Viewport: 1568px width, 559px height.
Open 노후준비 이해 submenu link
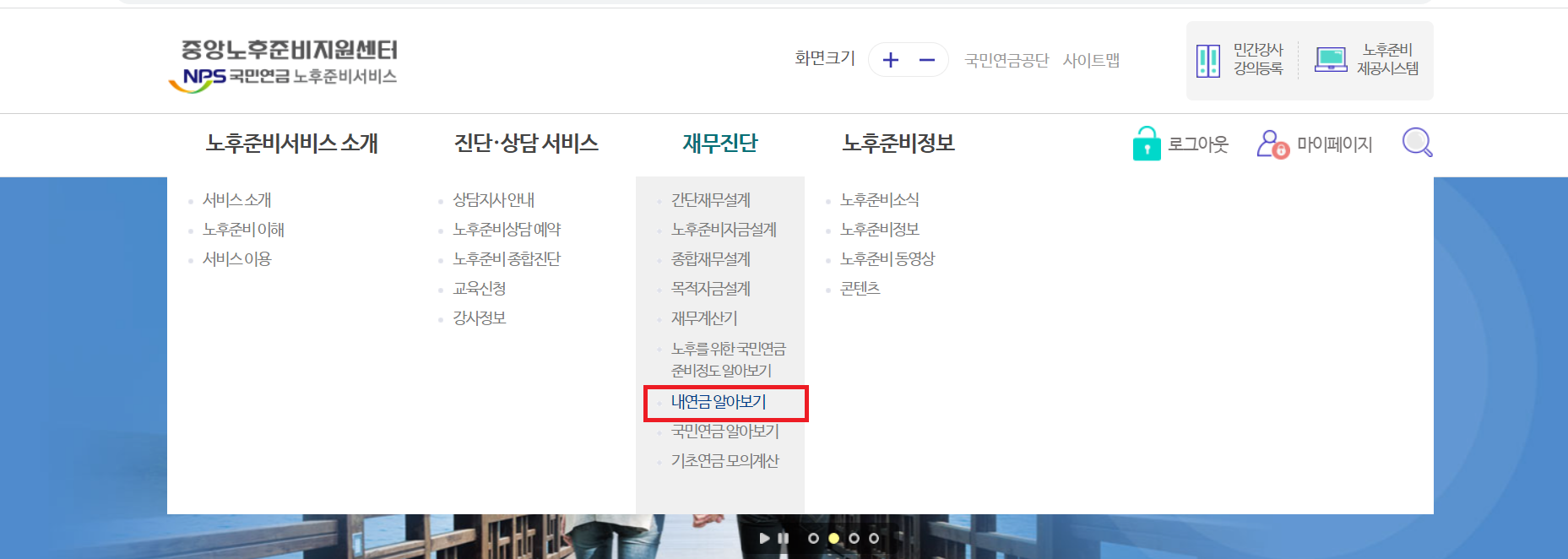pyautogui.click(x=243, y=230)
